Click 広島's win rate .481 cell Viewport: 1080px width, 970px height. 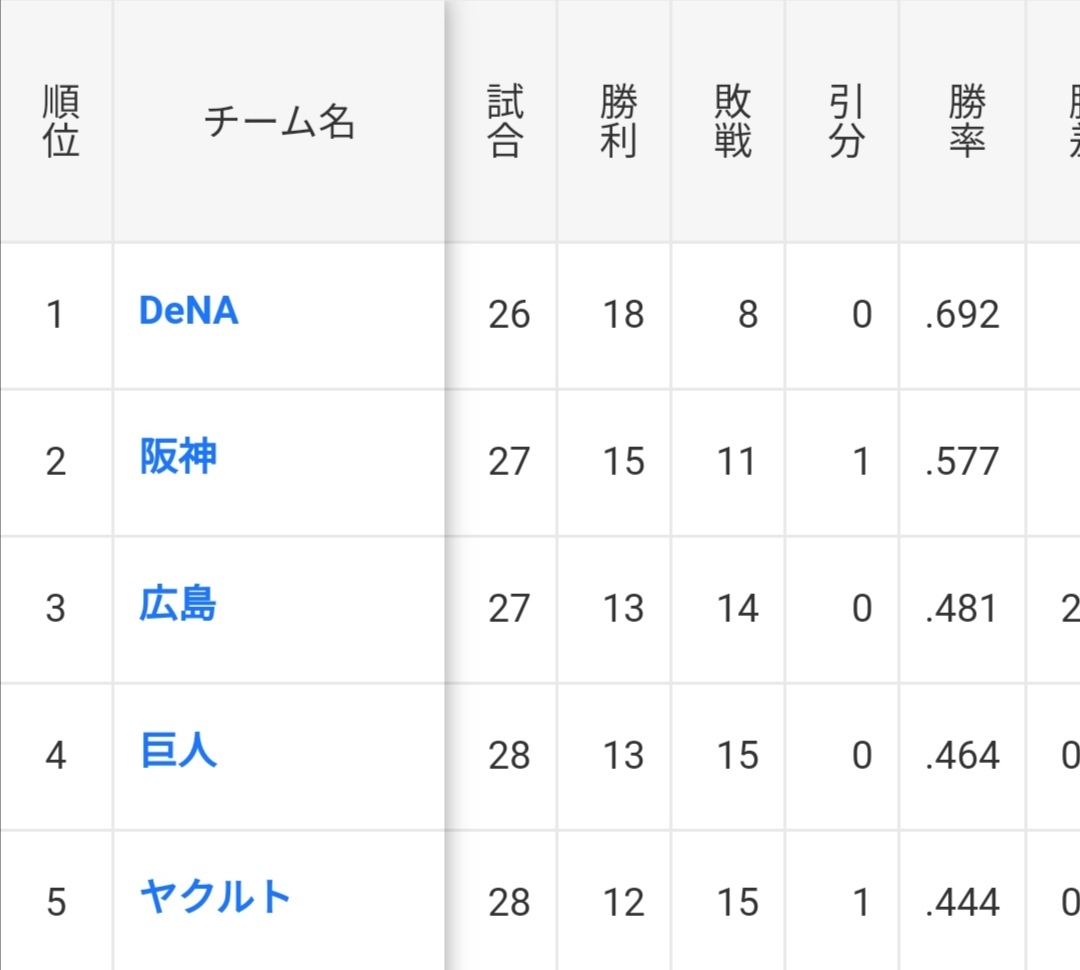point(962,608)
